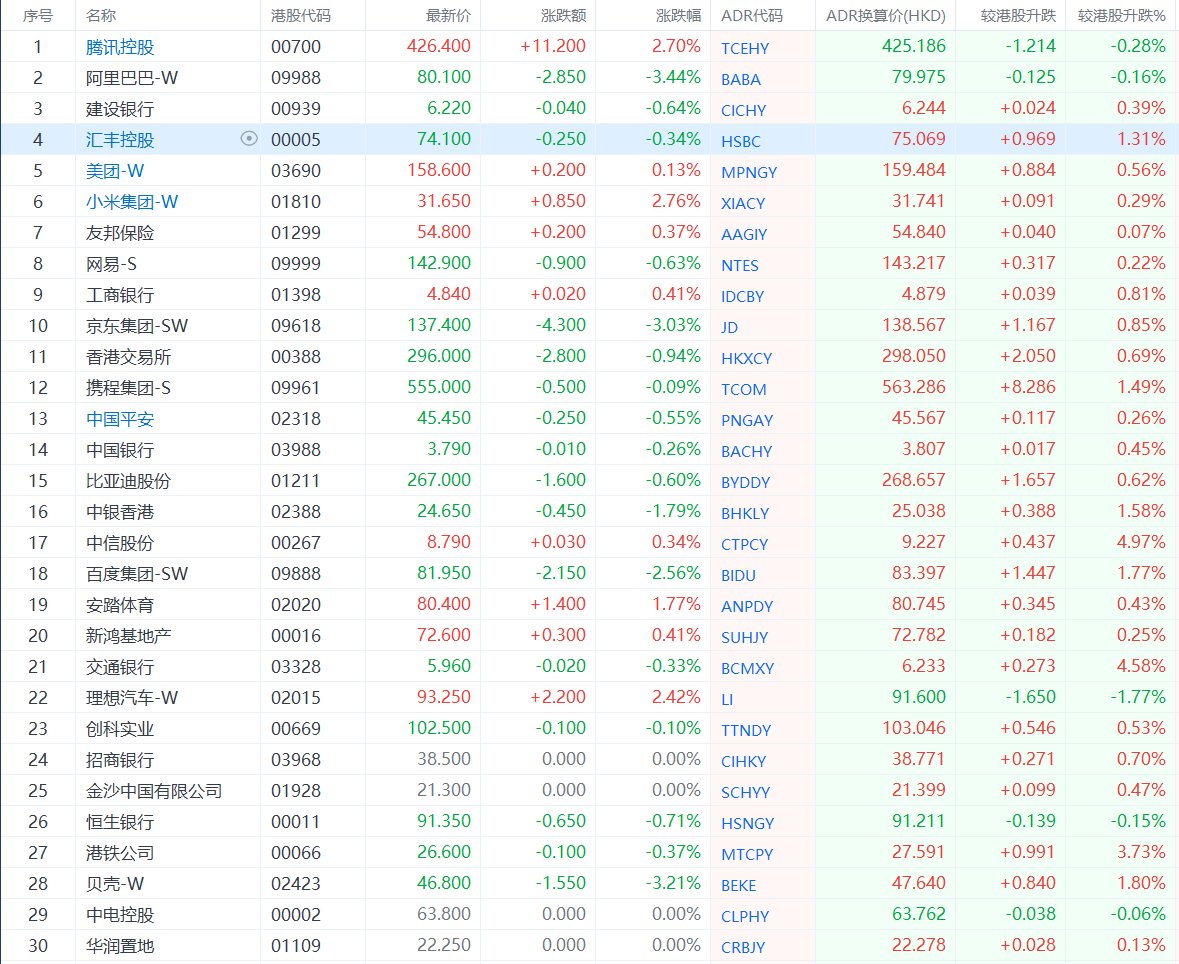Image resolution: width=1179 pixels, height=964 pixels.
Task: Open the CLPHY ADR code link
Action: (x=744, y=917)
